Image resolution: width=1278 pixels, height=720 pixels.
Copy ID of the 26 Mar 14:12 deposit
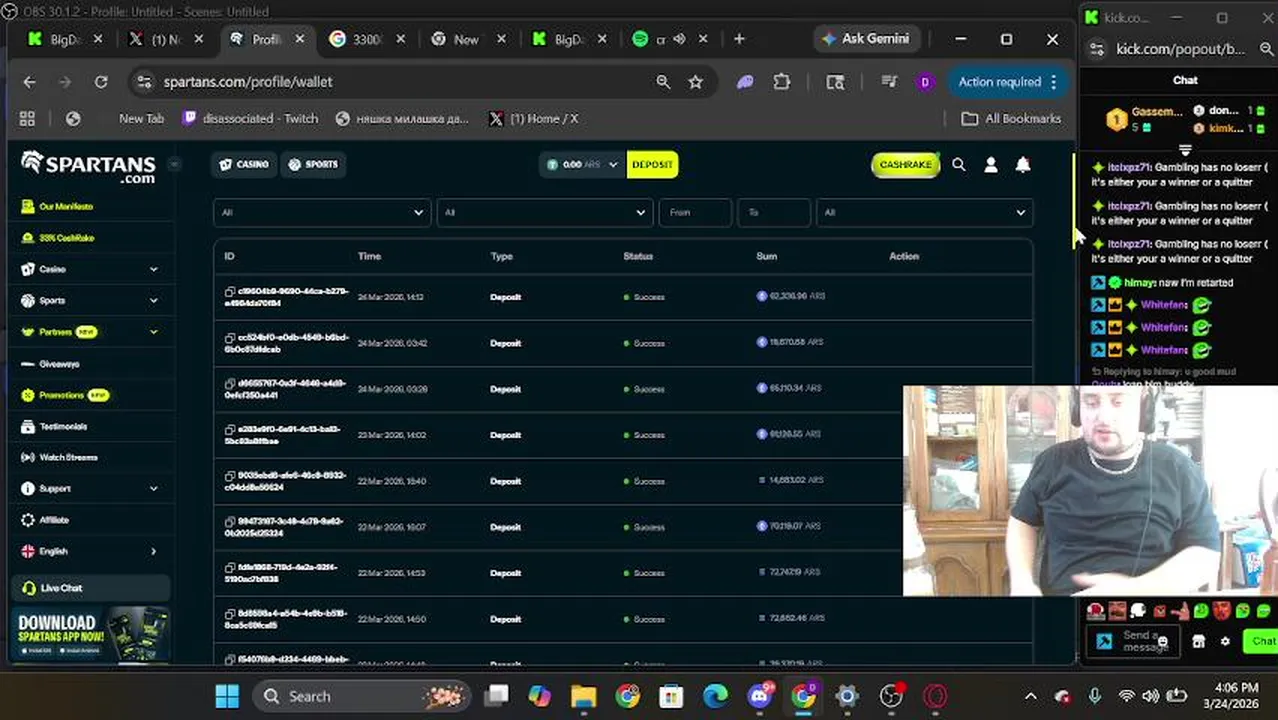[x=230, y=292]
